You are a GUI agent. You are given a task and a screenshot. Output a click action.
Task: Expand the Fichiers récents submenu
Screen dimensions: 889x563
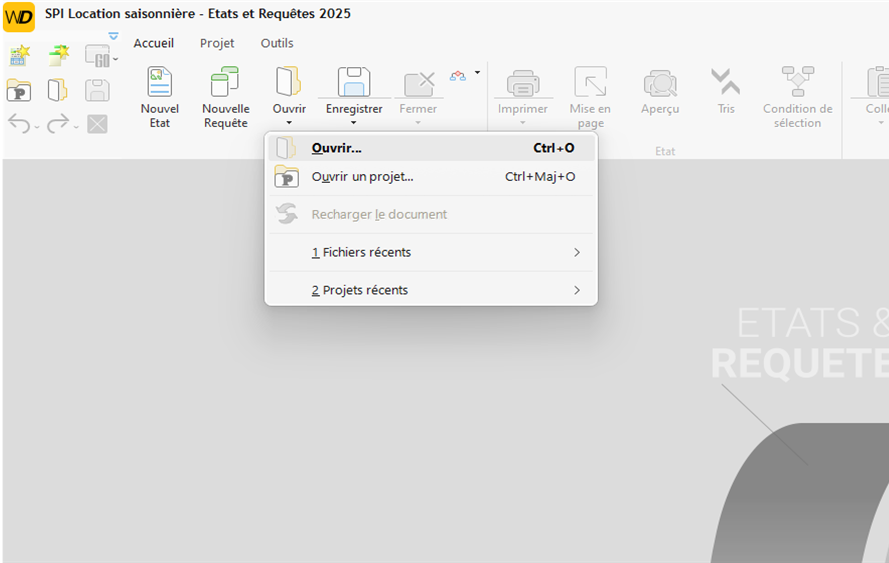tap(576, 253)
